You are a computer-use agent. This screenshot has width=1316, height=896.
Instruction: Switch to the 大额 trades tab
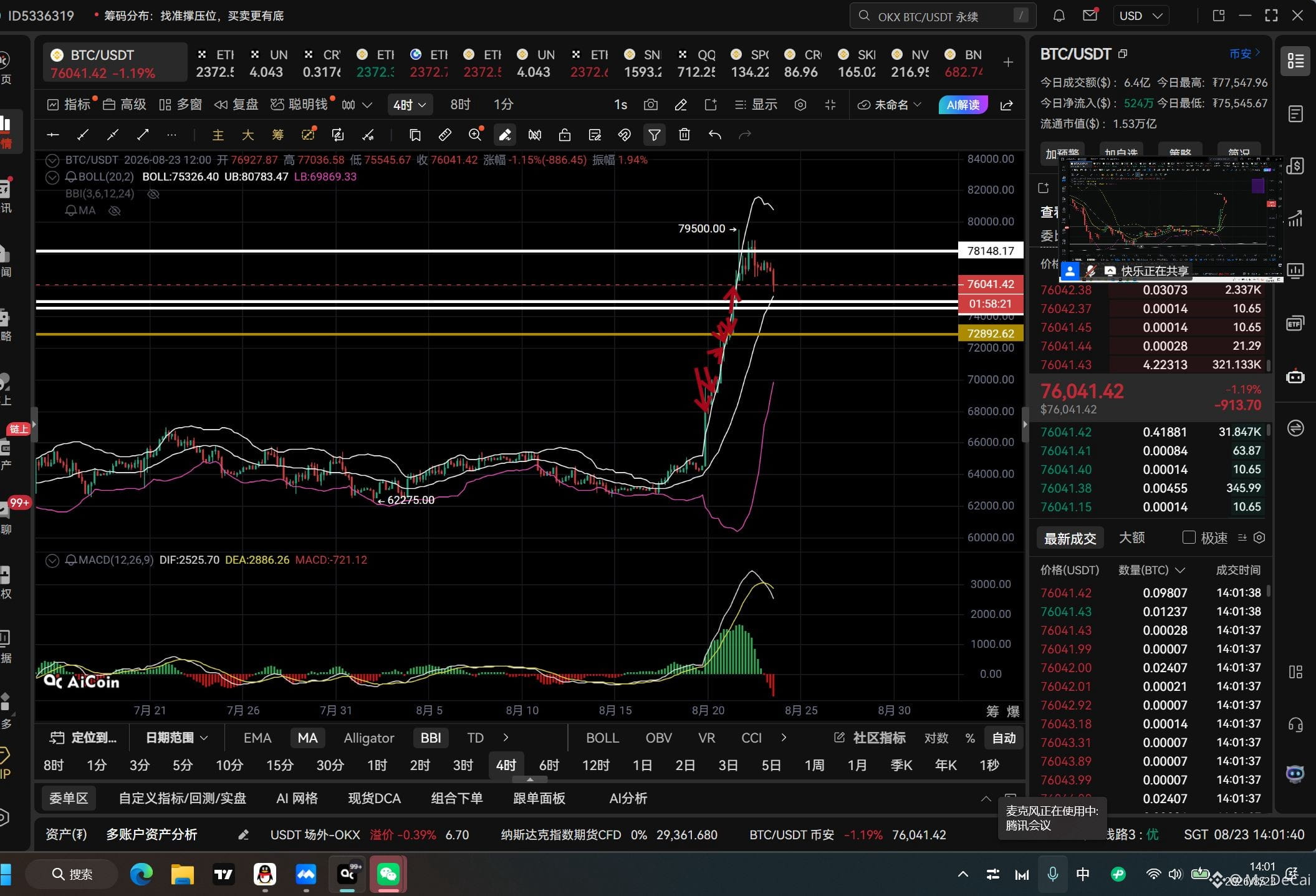point(1131,537)
